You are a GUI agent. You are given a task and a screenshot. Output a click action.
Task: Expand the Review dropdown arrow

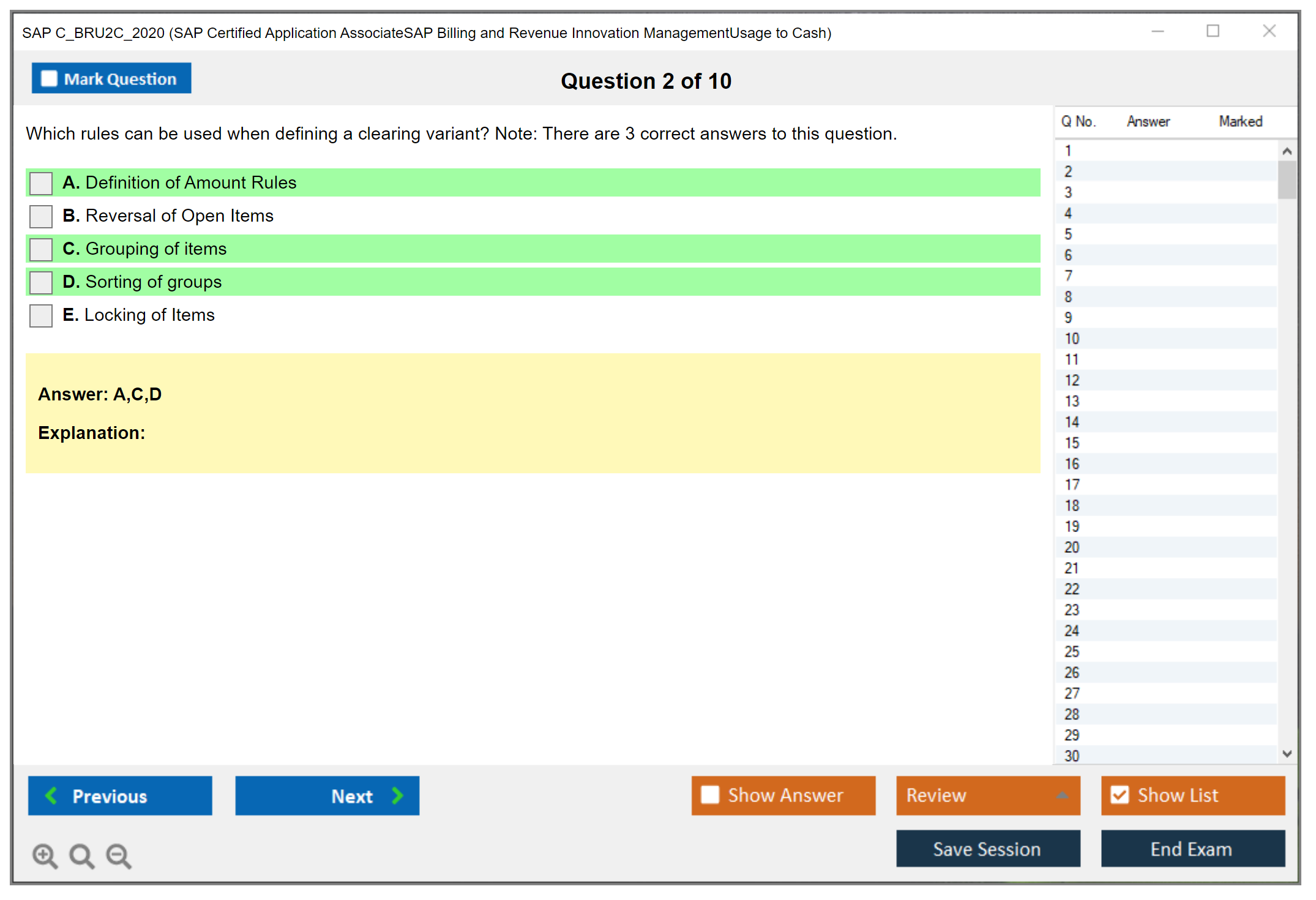coord(1062,795)
